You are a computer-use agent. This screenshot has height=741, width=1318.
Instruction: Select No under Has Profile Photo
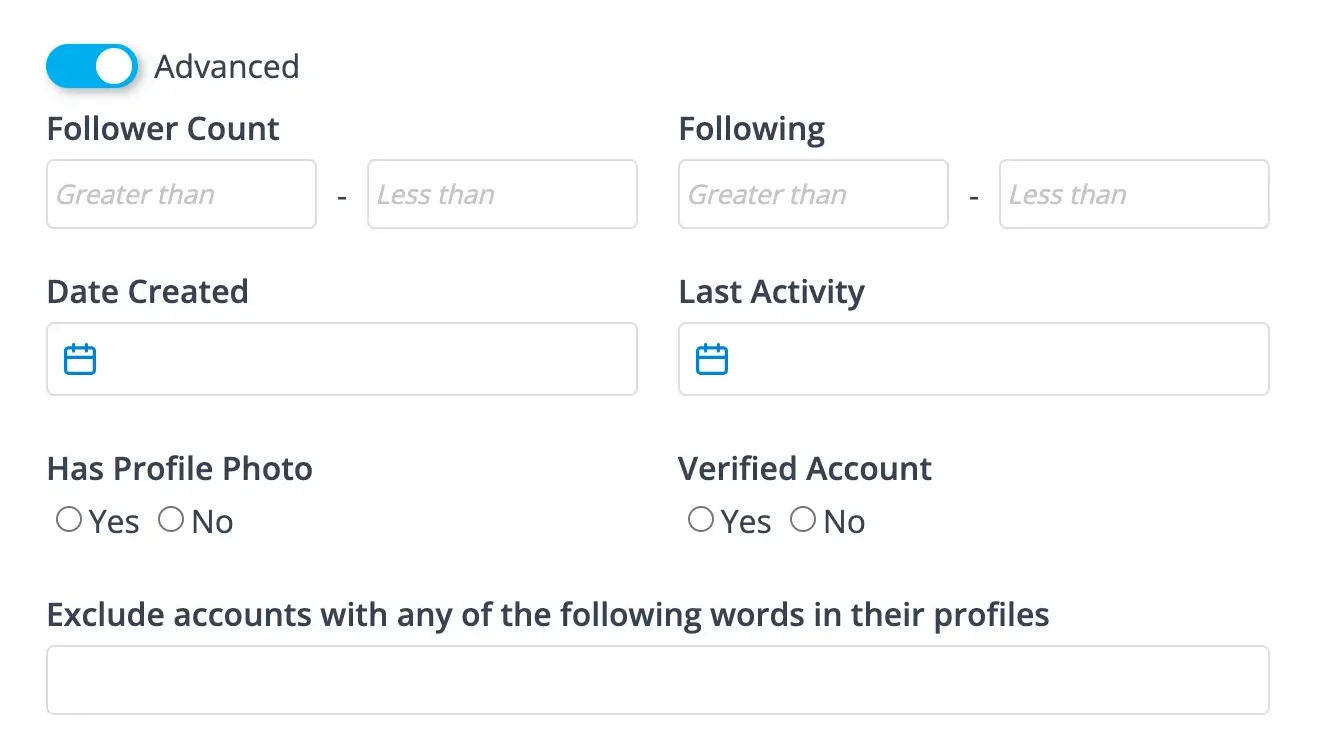click(171, 519)
